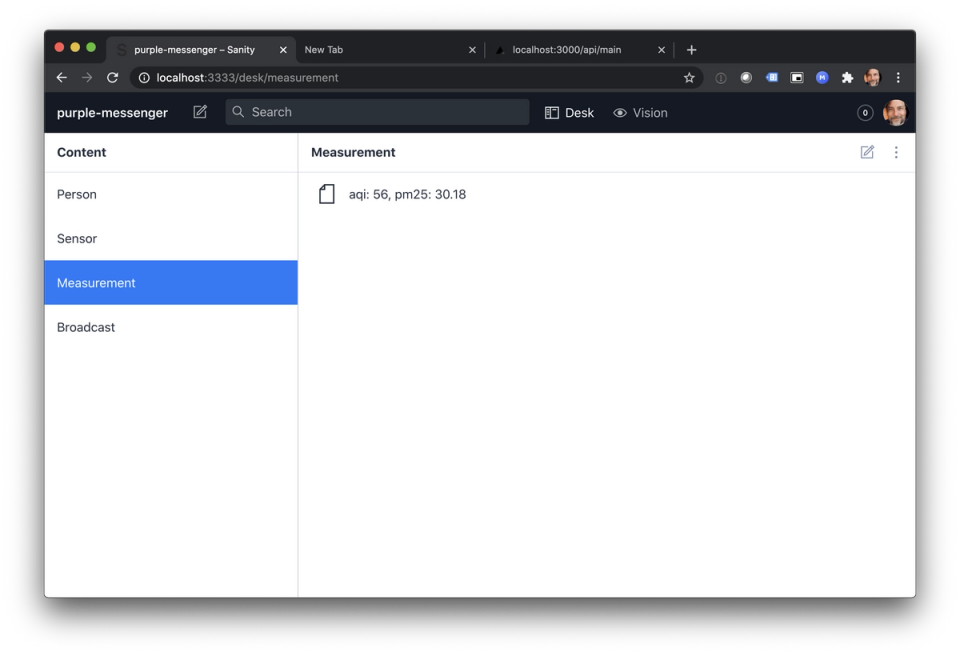This screenshot has height=656, width=960.
Task: Open Chrome three-dot menu
Action: pyautogui.click(x=898, y=78)
